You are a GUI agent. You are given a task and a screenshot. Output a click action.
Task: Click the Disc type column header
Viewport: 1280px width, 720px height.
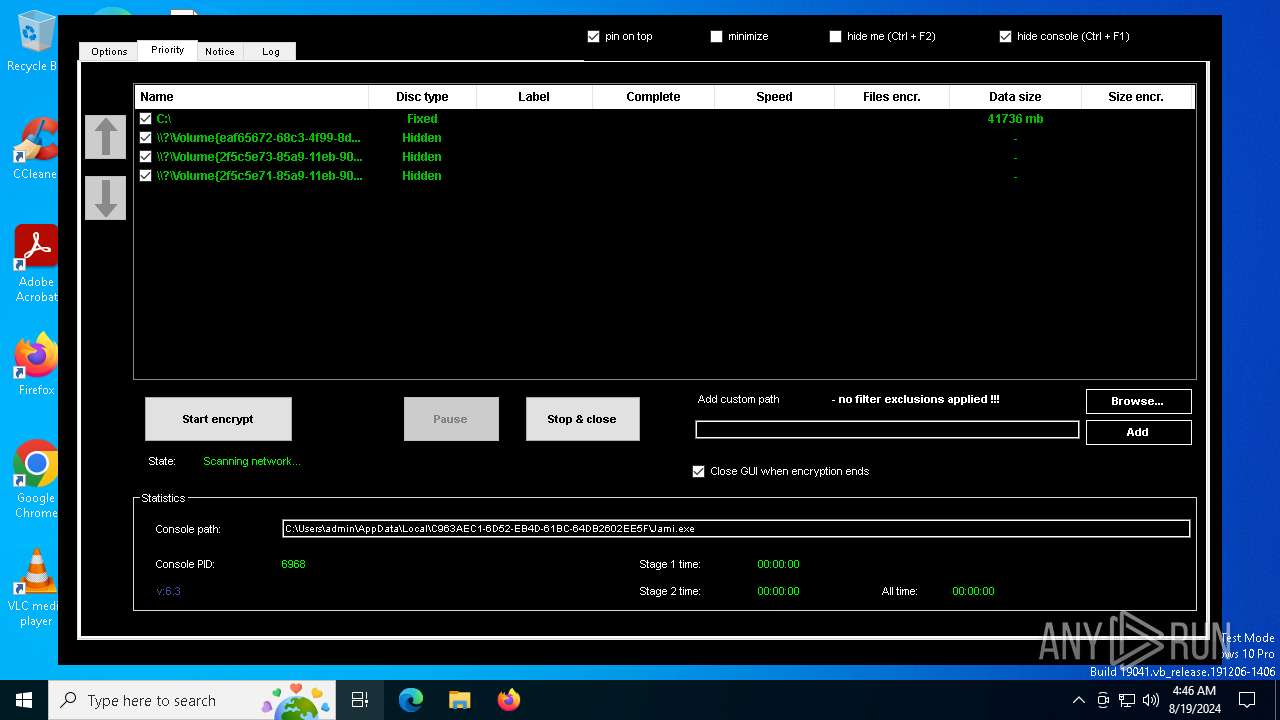[422, 97]
